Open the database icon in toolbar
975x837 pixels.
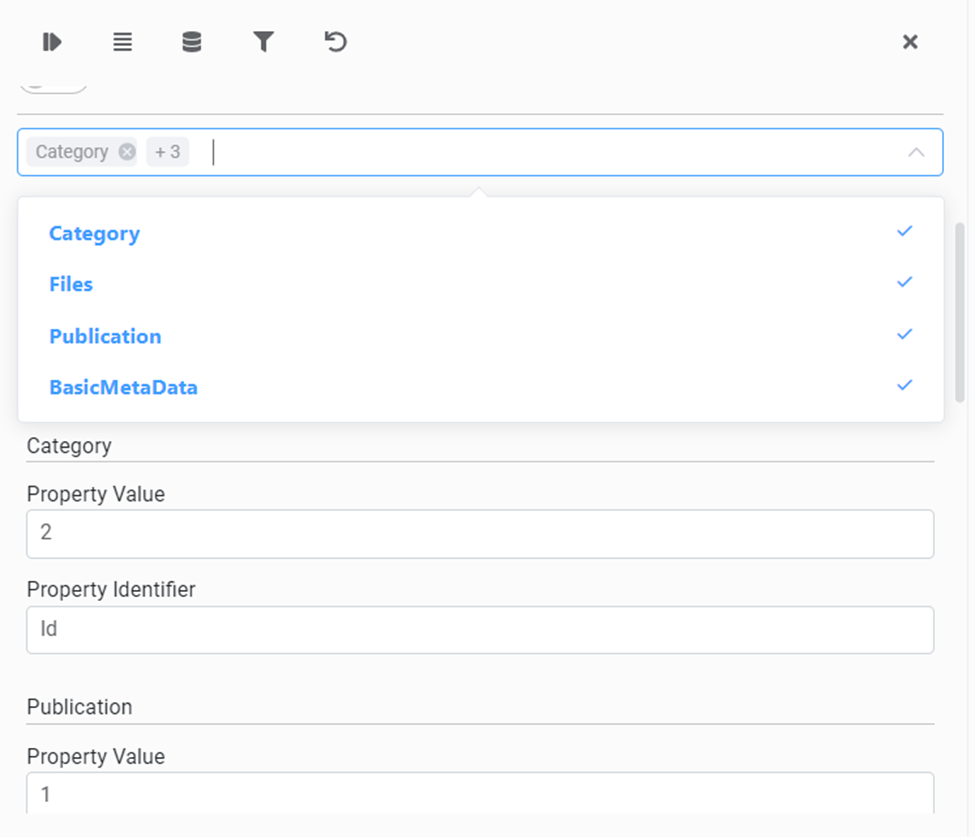coord(191,42)
